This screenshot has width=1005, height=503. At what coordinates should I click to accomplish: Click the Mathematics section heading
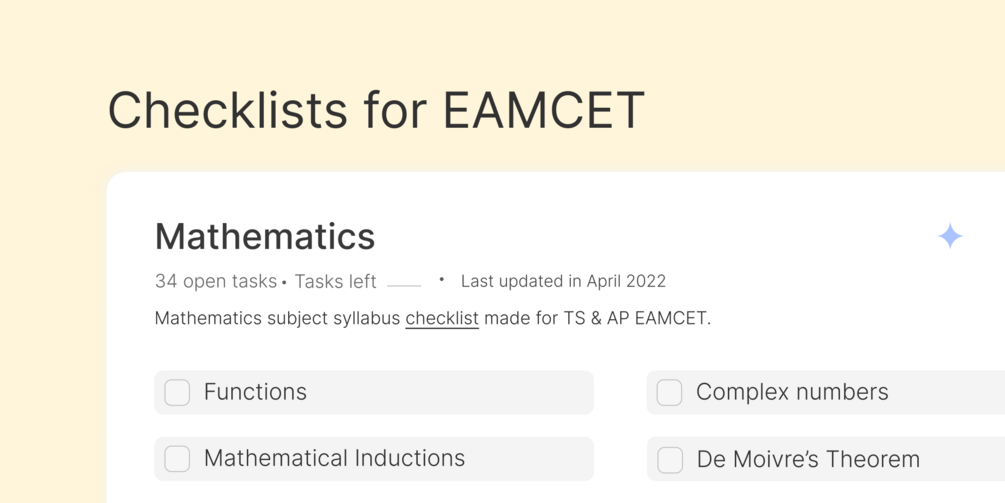(x=265, y=237)
